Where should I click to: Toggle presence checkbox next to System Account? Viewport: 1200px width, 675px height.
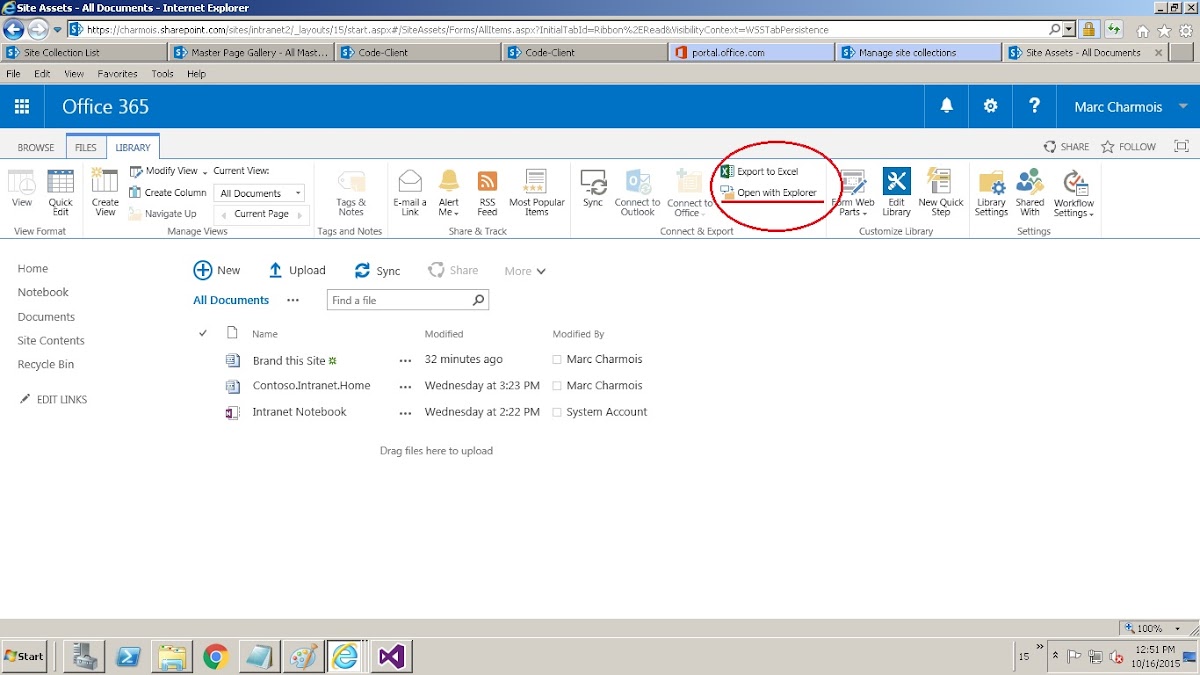coord(557,412)
